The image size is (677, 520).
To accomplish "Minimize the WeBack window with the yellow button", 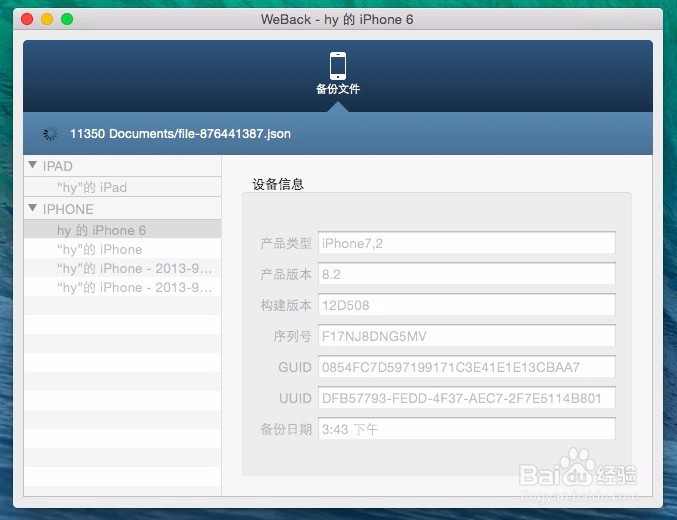I will coord(47,19).
